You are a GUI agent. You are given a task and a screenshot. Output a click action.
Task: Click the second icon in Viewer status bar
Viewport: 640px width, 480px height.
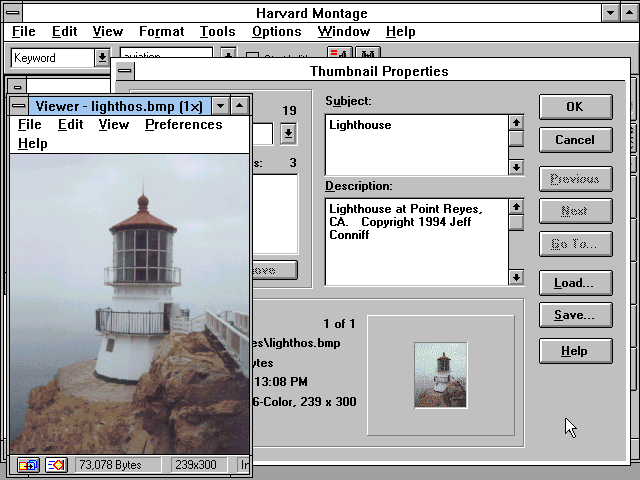[x=56, y=465]
